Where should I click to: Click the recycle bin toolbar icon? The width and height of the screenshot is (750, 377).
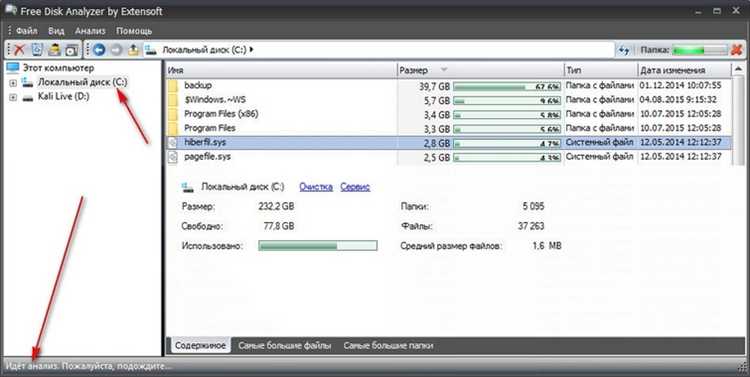pos(37,49)
